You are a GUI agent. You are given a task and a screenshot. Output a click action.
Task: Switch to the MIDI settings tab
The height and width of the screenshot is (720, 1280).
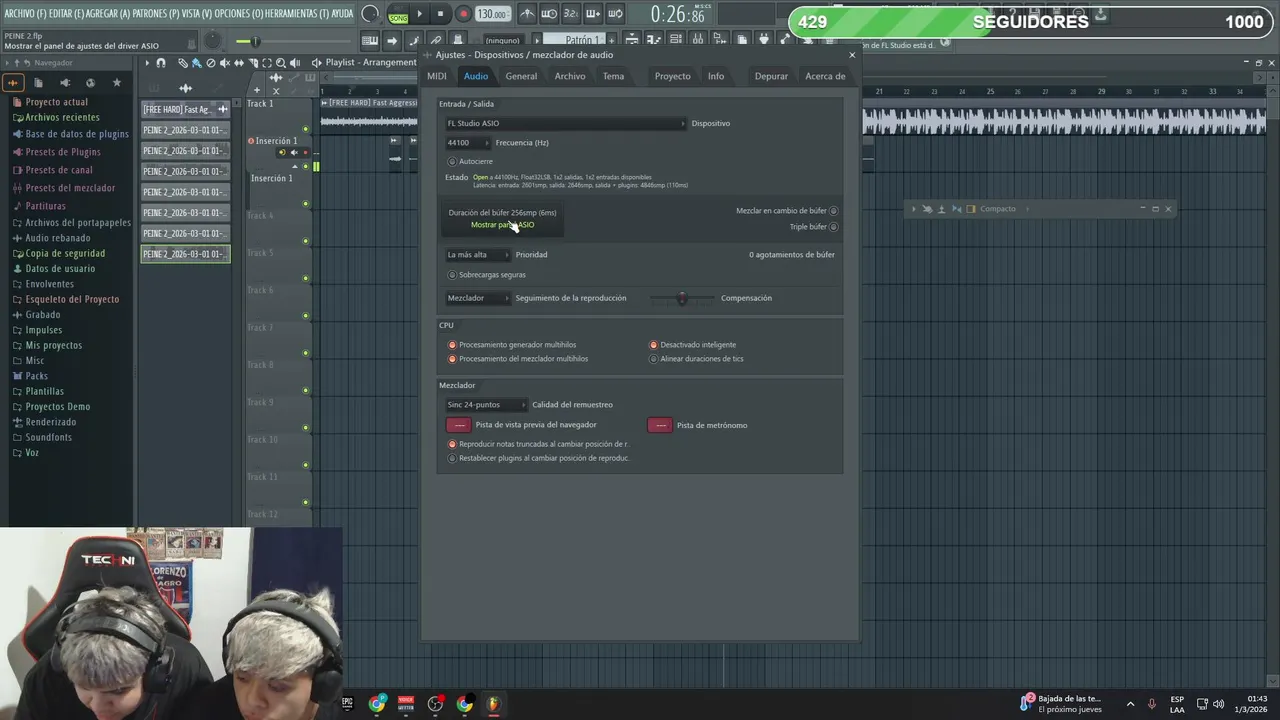click(x=437, y=76)
